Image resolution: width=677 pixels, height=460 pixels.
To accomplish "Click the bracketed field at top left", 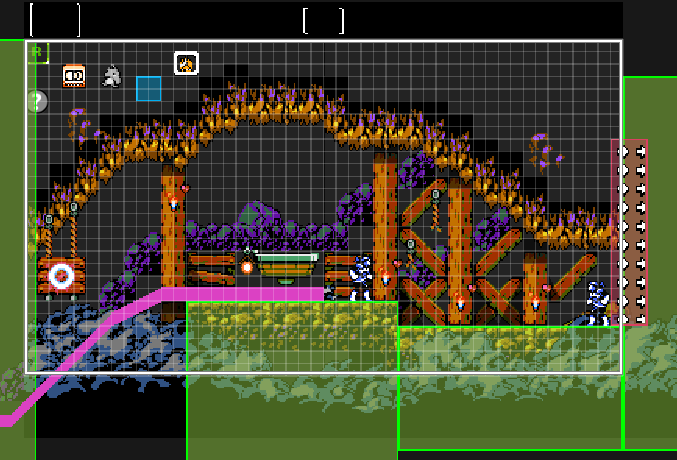I will click(x=55, y=20).
